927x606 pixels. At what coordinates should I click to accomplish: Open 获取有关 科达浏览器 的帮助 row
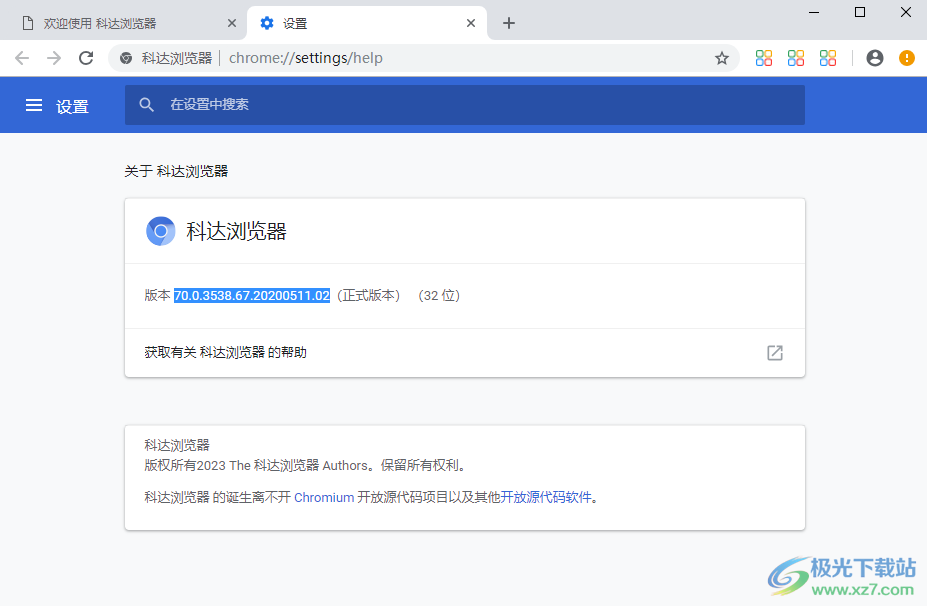click(465, 353)
